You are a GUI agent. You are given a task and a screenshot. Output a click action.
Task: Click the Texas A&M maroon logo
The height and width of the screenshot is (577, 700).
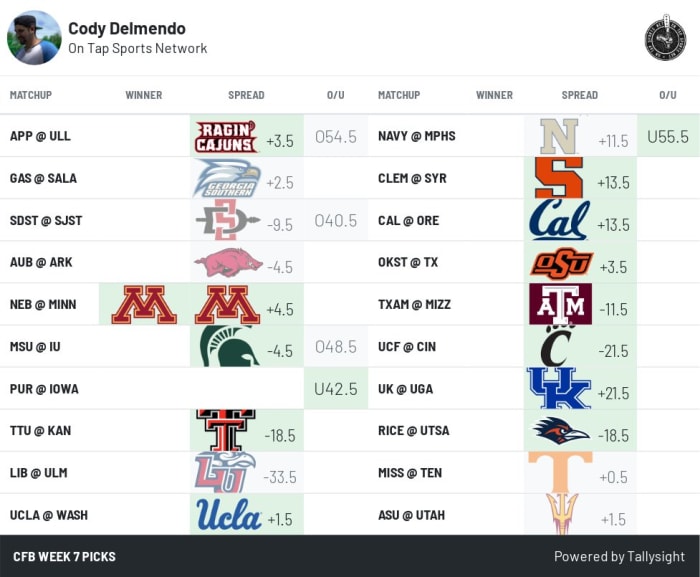(561, 304)
